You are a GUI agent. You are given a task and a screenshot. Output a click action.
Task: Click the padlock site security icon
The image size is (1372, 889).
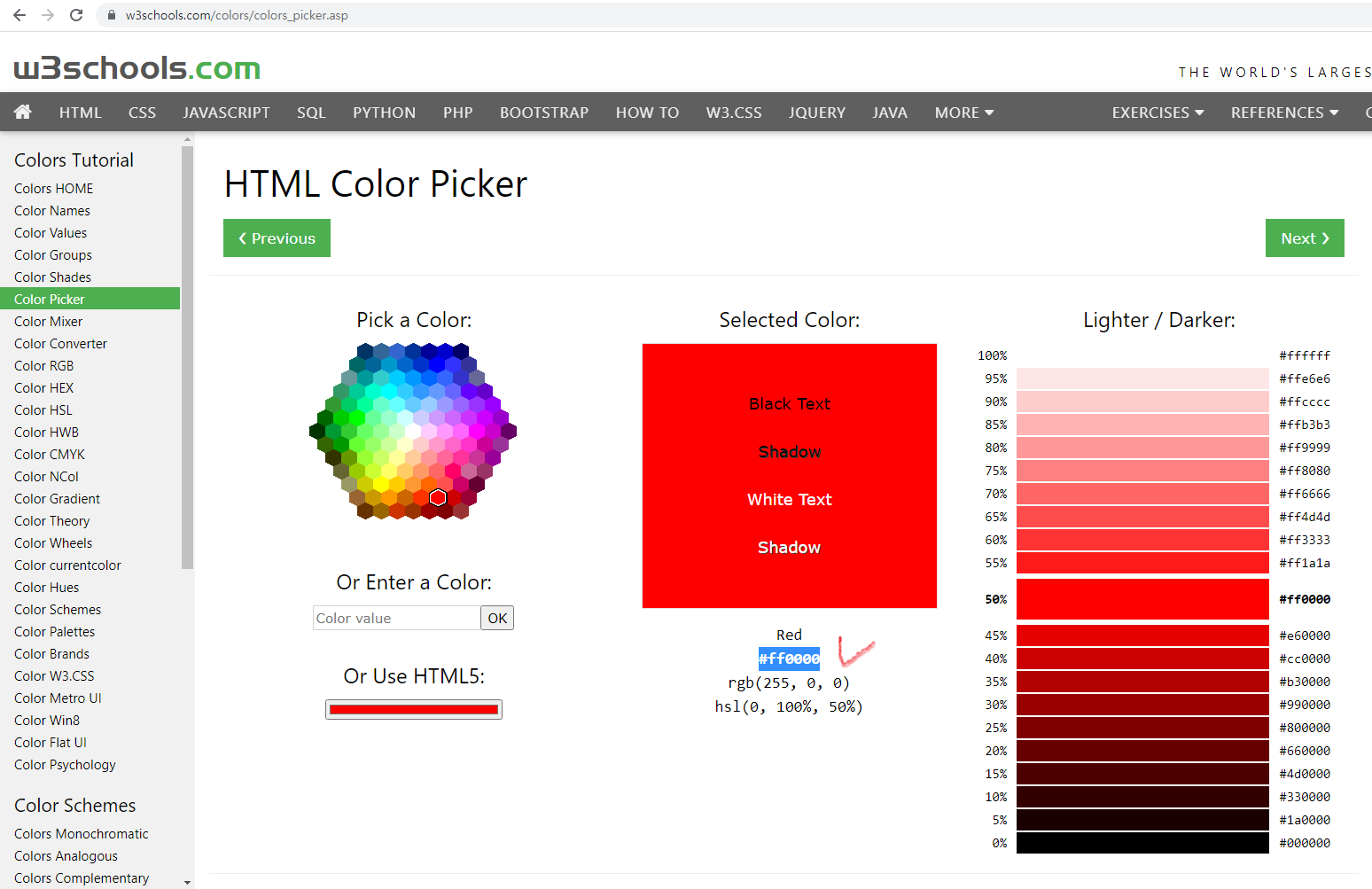pos(112,15)
